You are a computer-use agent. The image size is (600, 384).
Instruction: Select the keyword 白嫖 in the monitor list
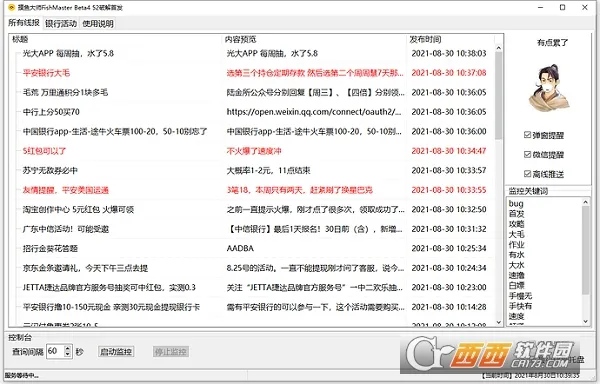516,285
